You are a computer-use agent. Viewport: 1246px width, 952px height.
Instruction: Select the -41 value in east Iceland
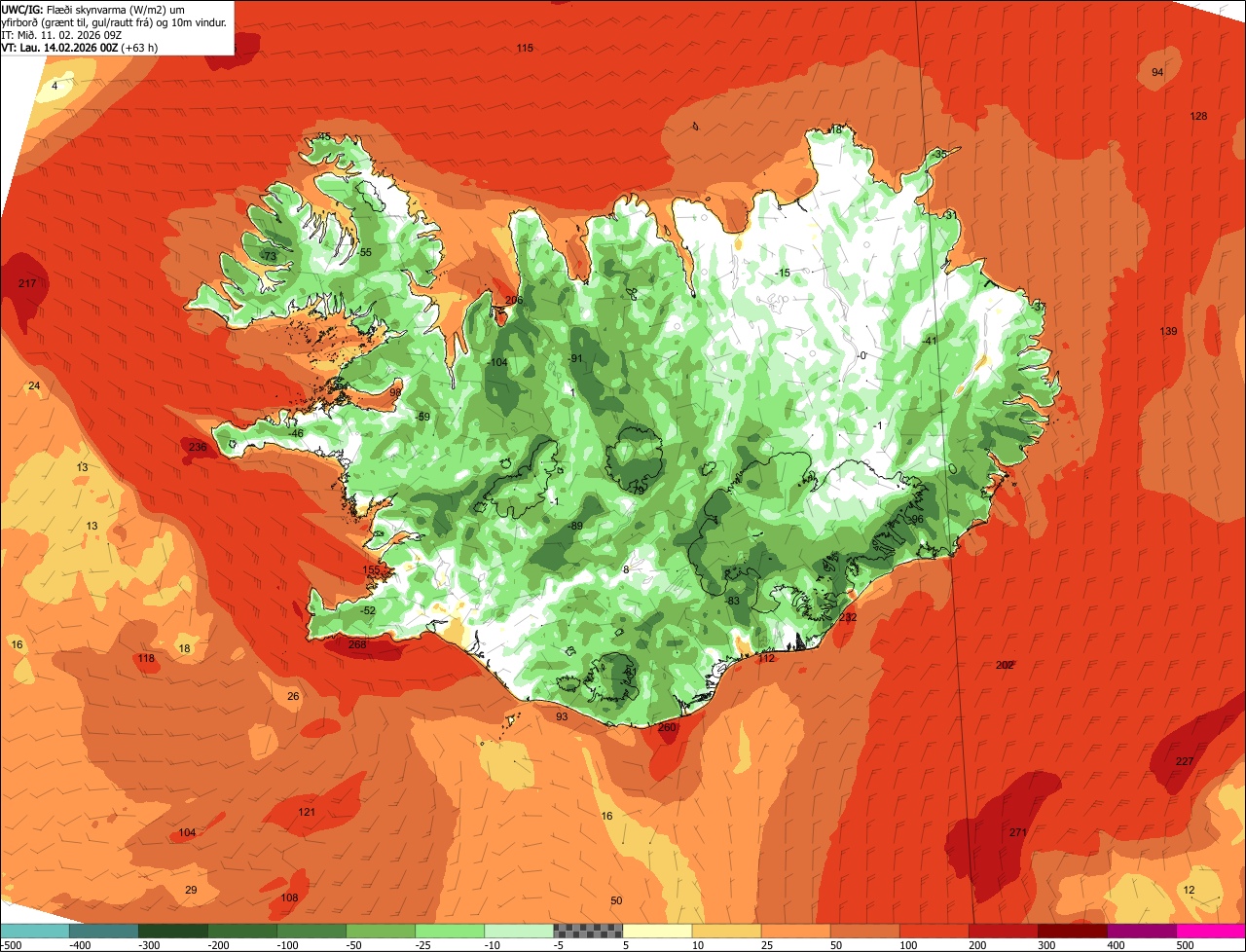(x=929, y=341)
